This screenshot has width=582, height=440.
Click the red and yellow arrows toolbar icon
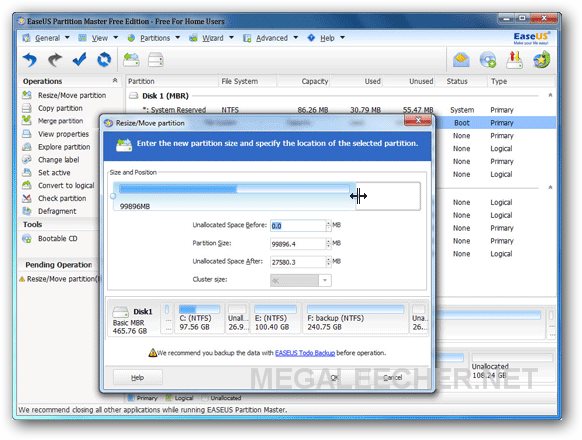pos(514,60)
